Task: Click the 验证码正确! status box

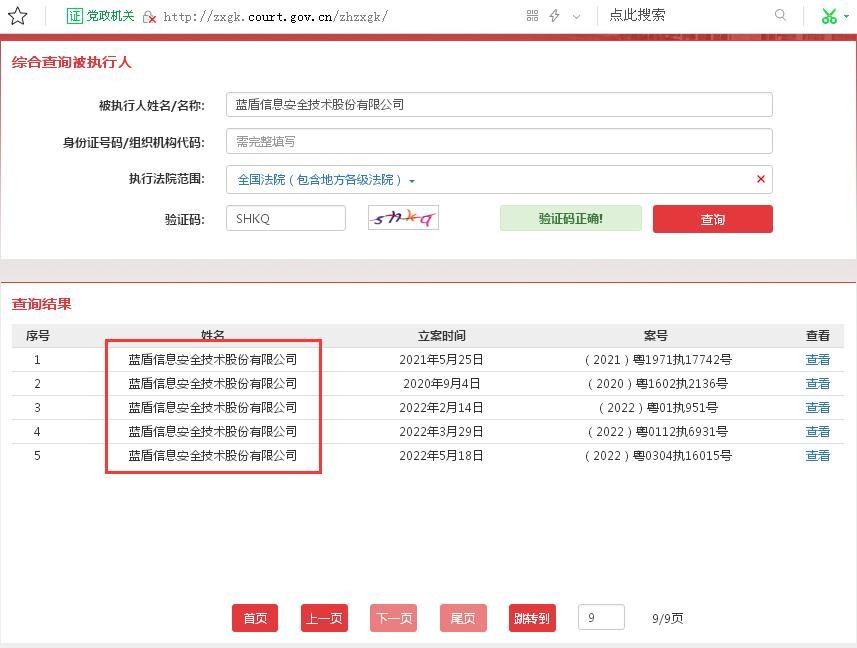Action: [x=571, y=219]
